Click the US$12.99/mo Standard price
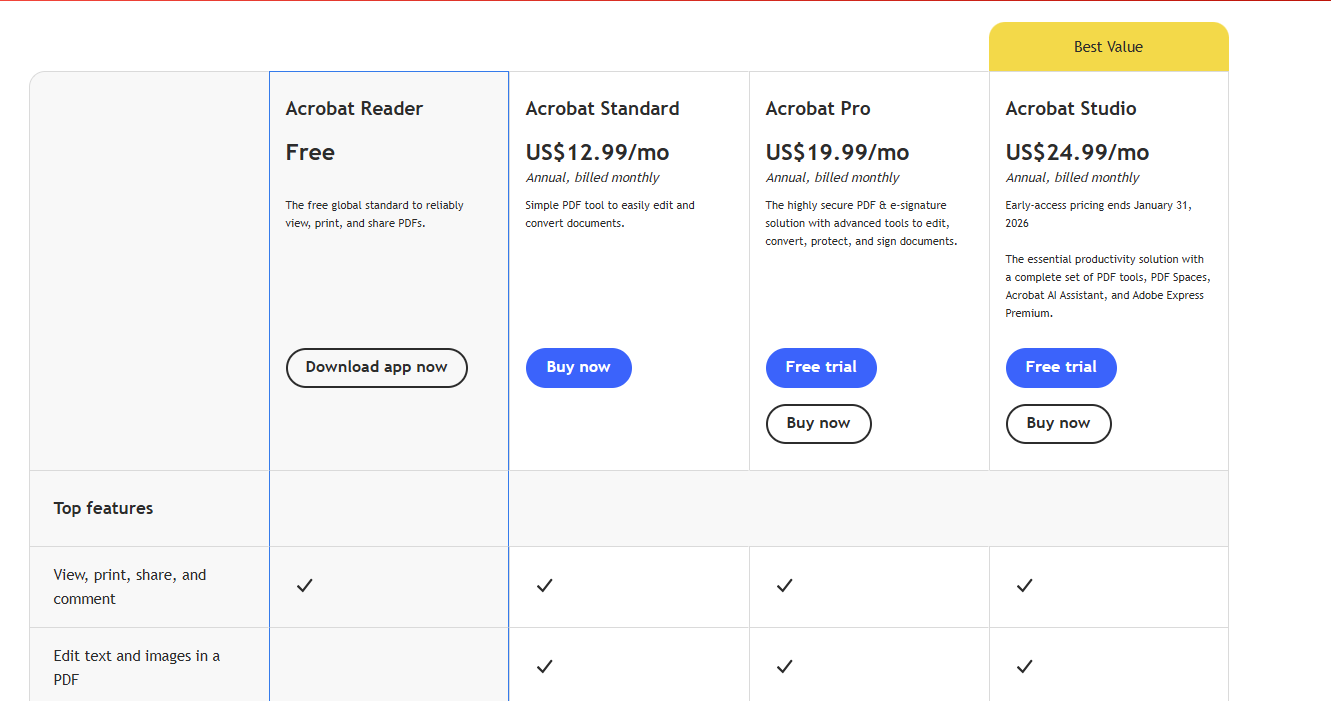 (597, 151)
